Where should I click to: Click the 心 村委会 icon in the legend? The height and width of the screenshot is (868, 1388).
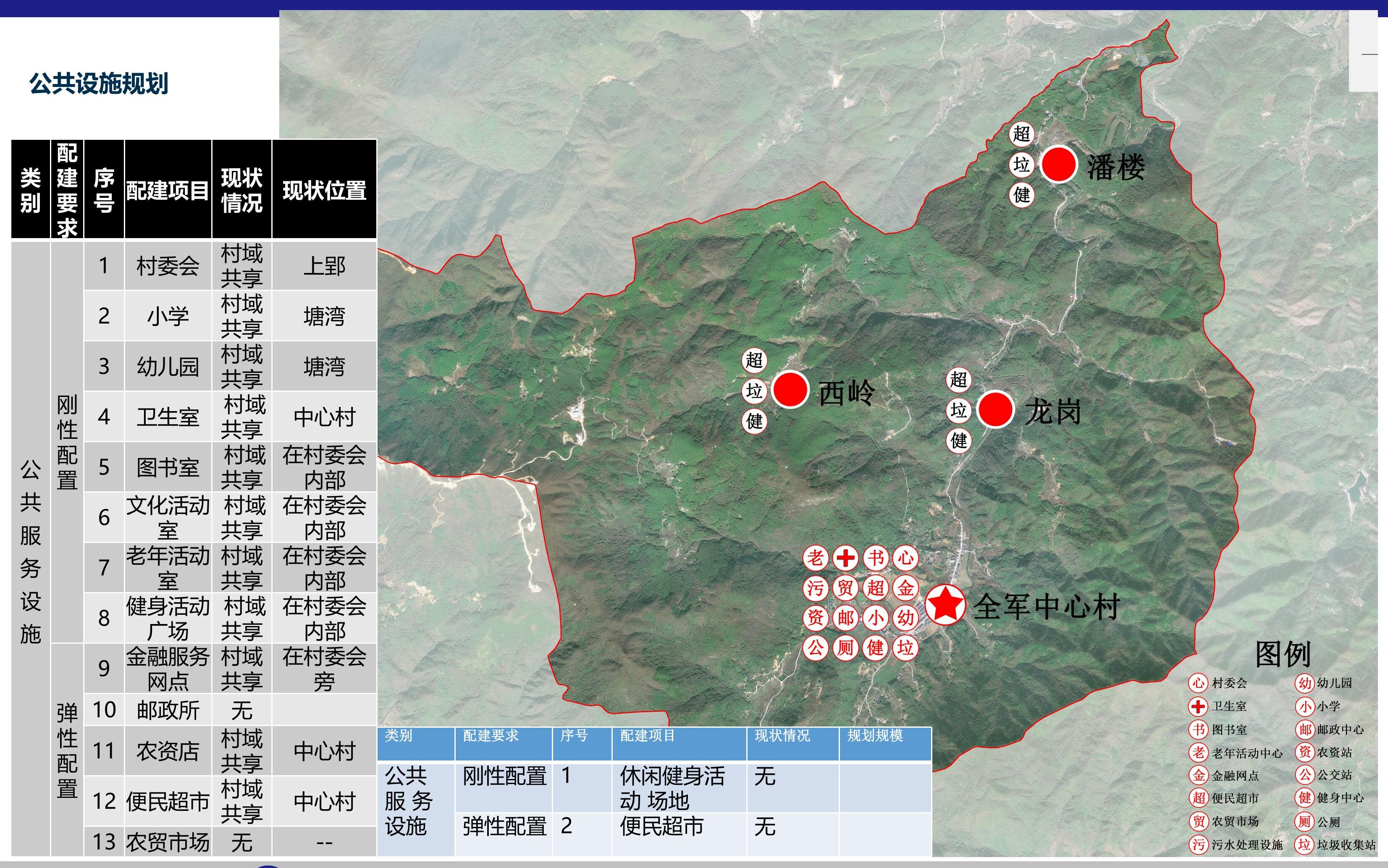tap(1198, 682)
